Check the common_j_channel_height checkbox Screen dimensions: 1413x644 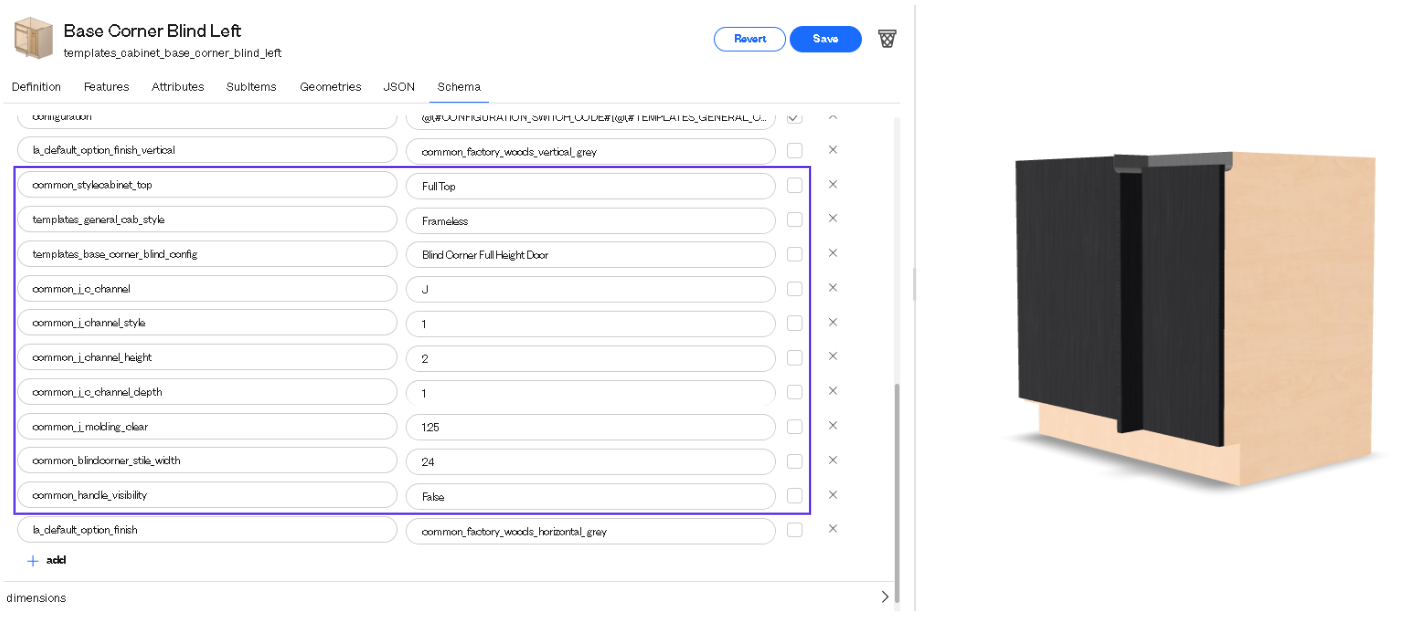(794, 357)
